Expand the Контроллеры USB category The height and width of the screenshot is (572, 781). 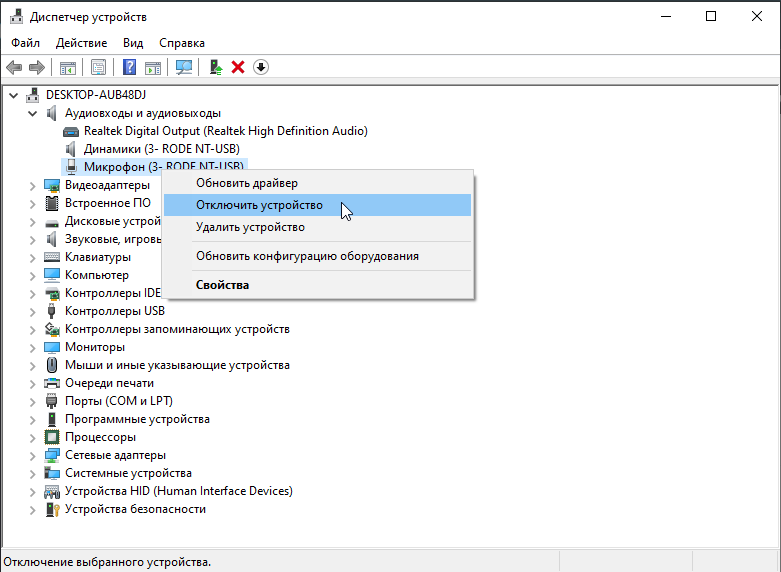pyautogui.click(x=32, y=311)
